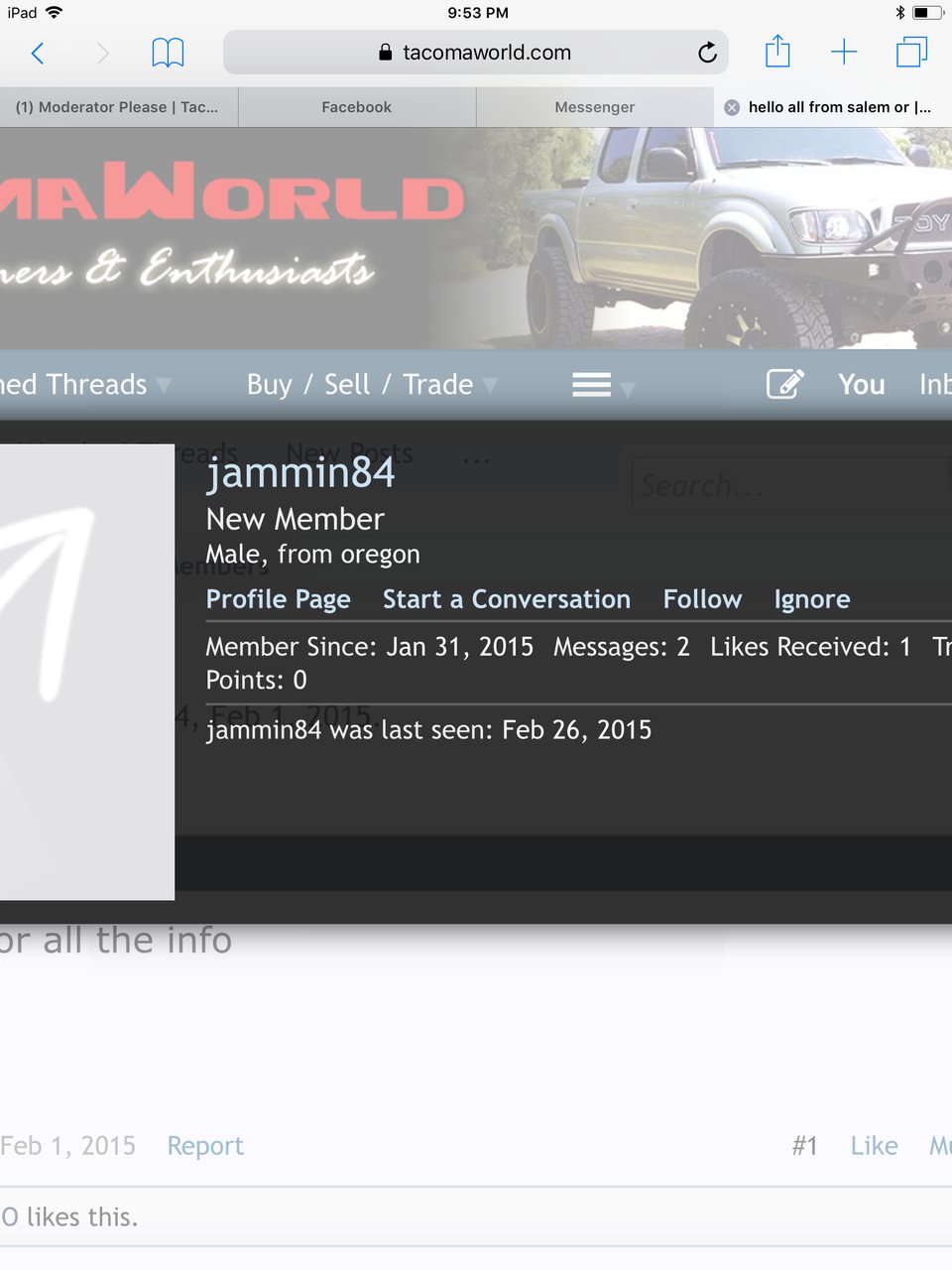Screen dimensions: 952x1270
Task: Report the Feb 1, 2015 post
Action: tap(205, 1146)
